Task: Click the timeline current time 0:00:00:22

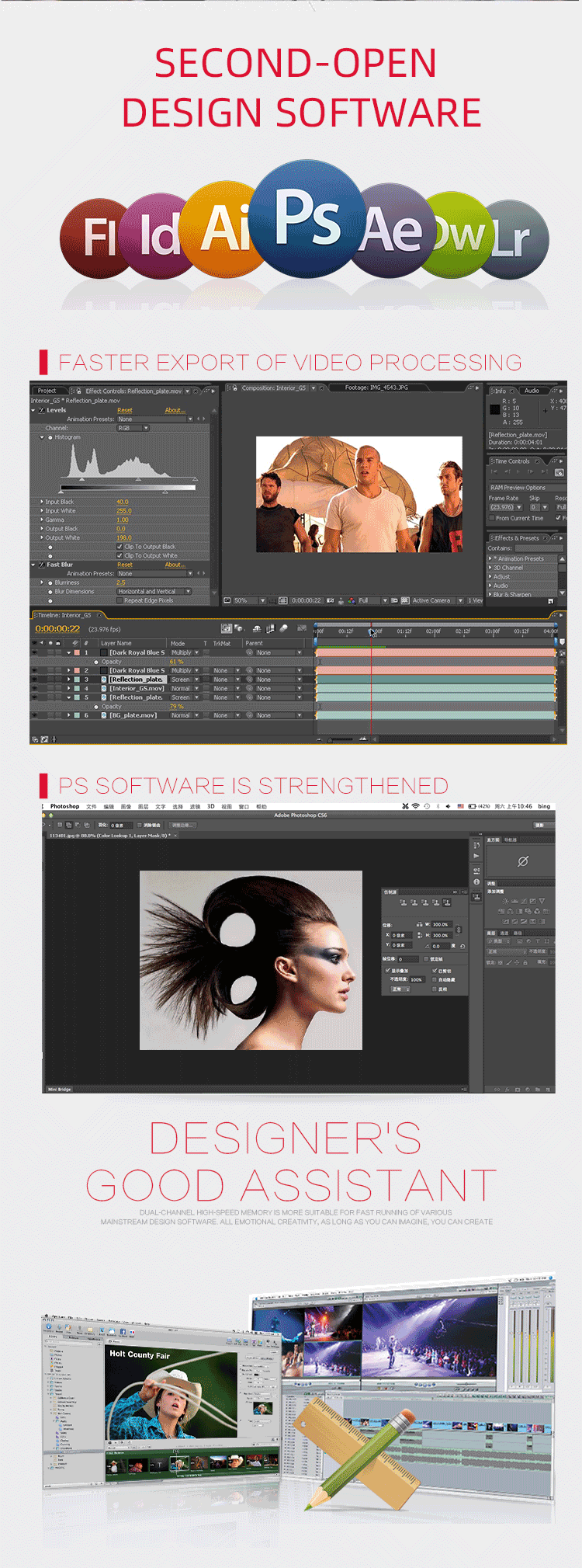Action: pyautogui.click(x=57, y=629)
